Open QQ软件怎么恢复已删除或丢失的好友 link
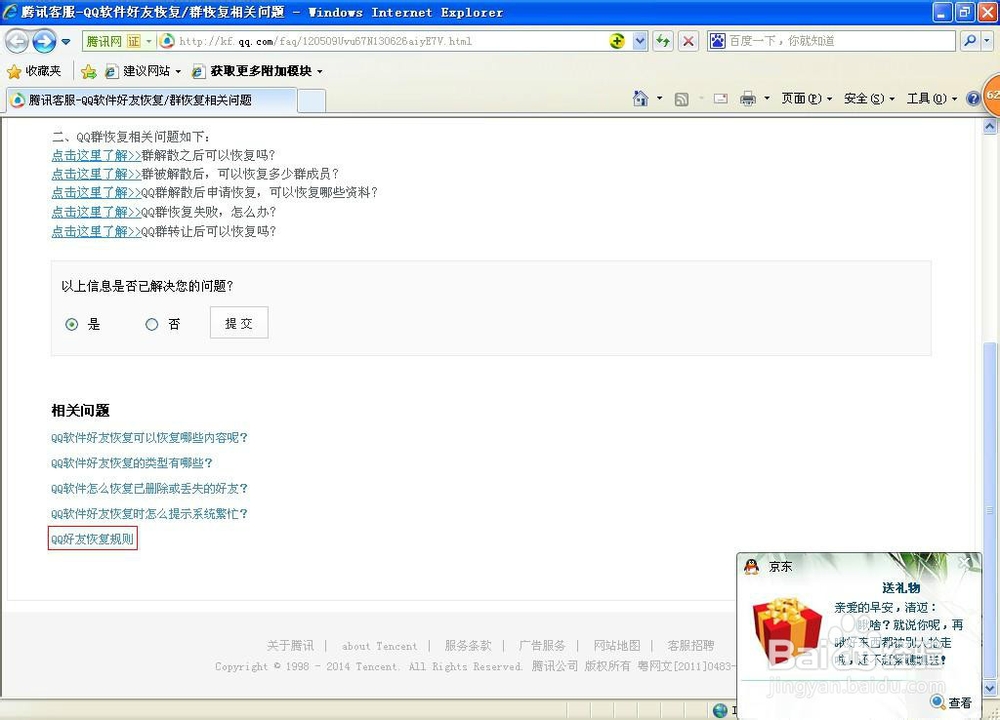The height and width of the screenshot is (720, 1000). 149,489
